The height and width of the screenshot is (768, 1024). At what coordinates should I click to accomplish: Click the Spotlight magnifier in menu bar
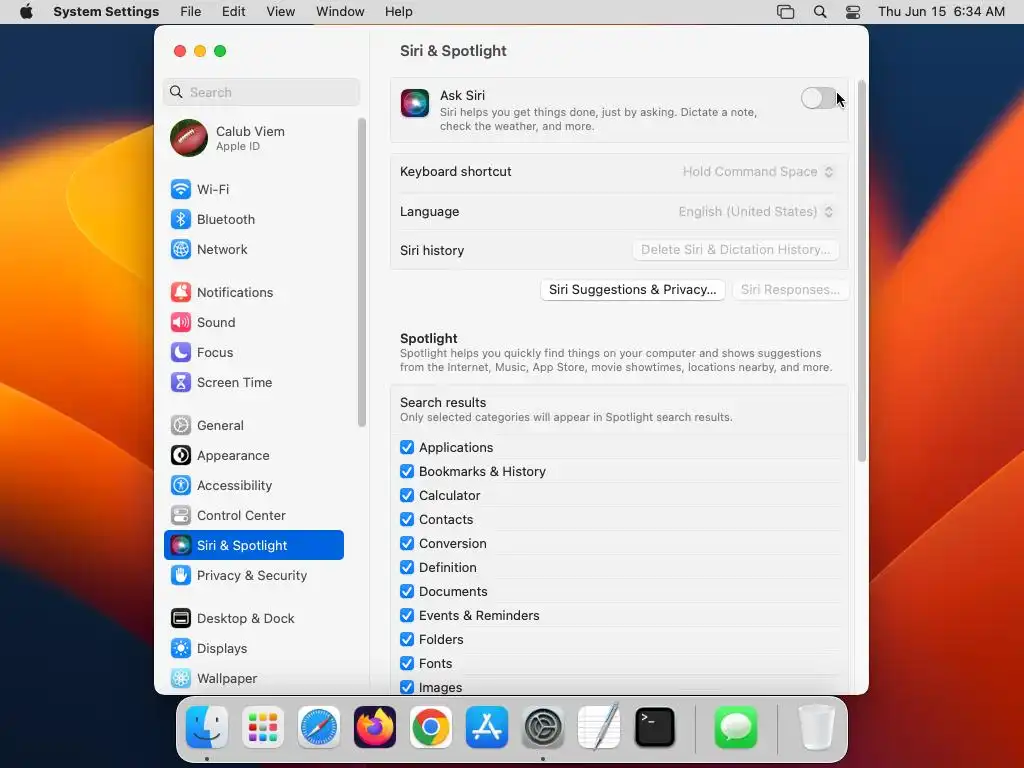(x=820, y=12)
